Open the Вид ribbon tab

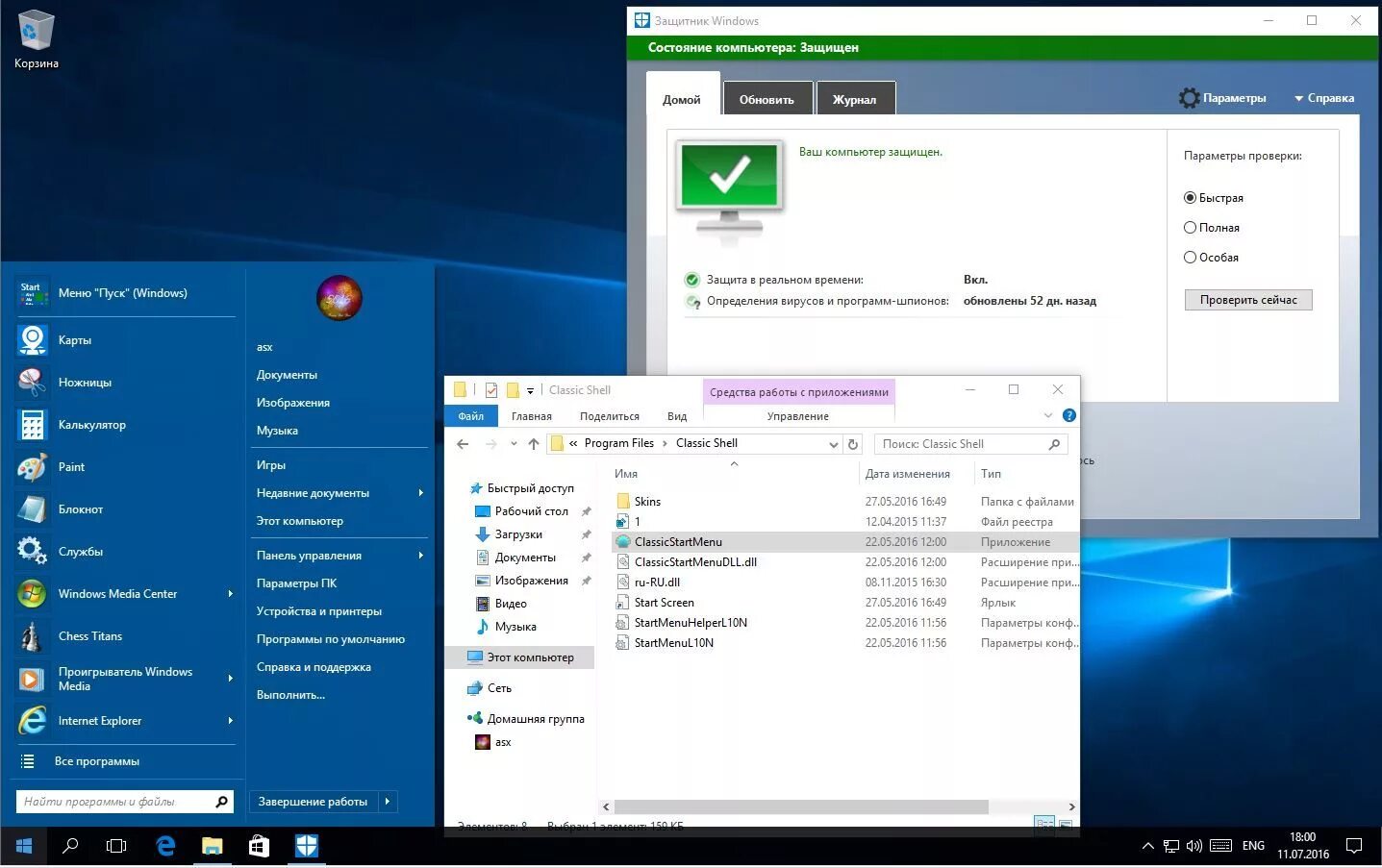tap(677, 416)
